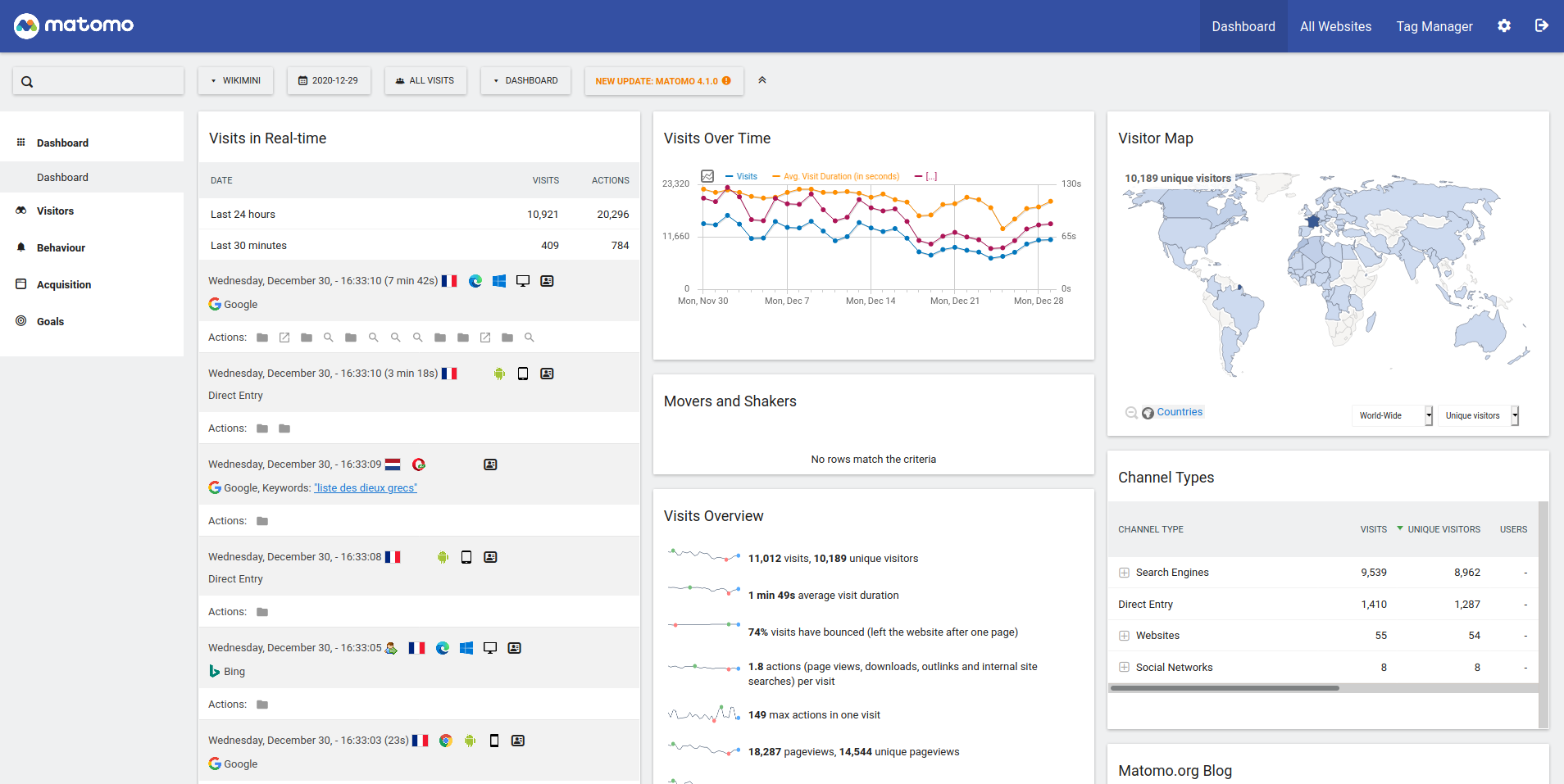Click the Channel Types horizontal scrollbar
The width and height of the screenshot is (1564, 784).
coord(1225,688)
